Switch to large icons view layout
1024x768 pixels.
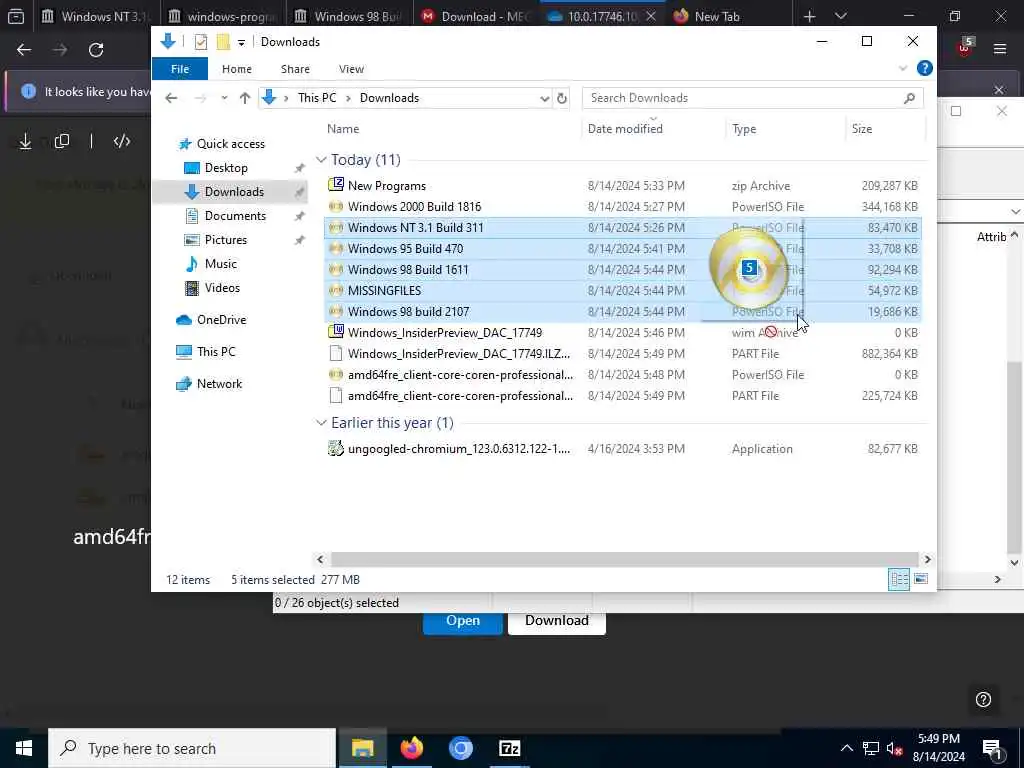(x=921, y=579)
